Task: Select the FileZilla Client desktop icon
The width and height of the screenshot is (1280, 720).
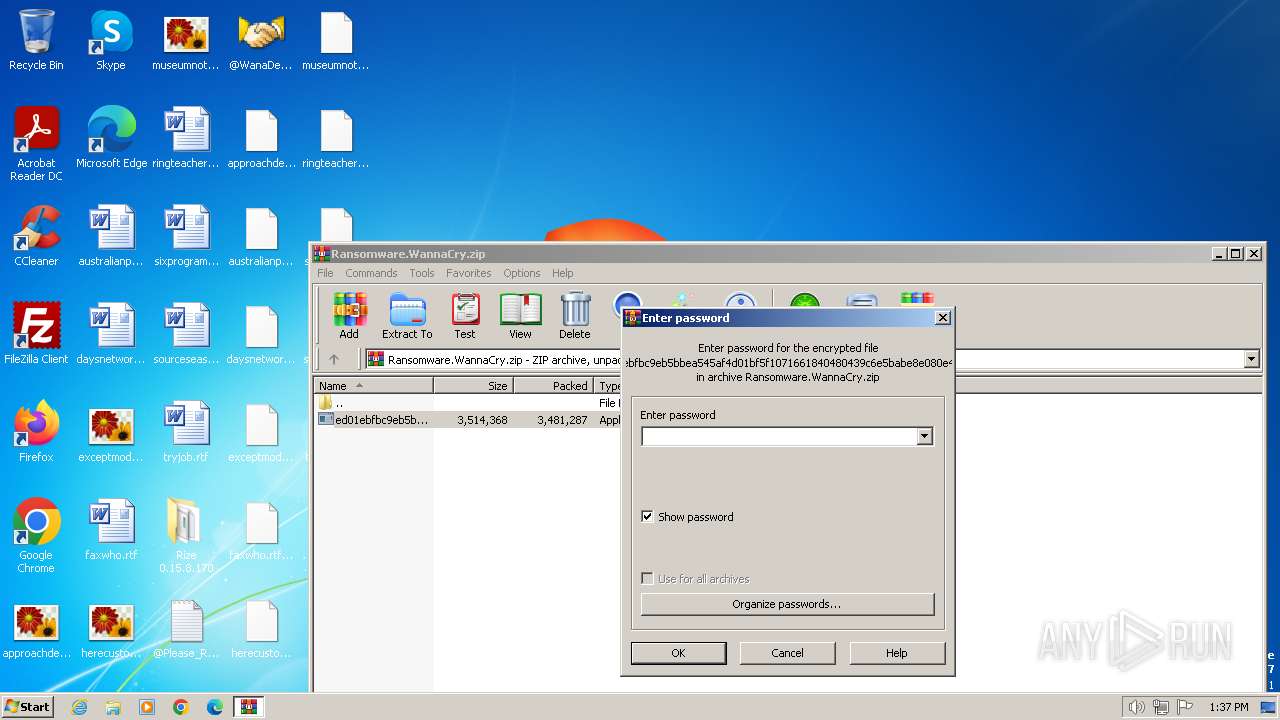Action: [36, 335]
